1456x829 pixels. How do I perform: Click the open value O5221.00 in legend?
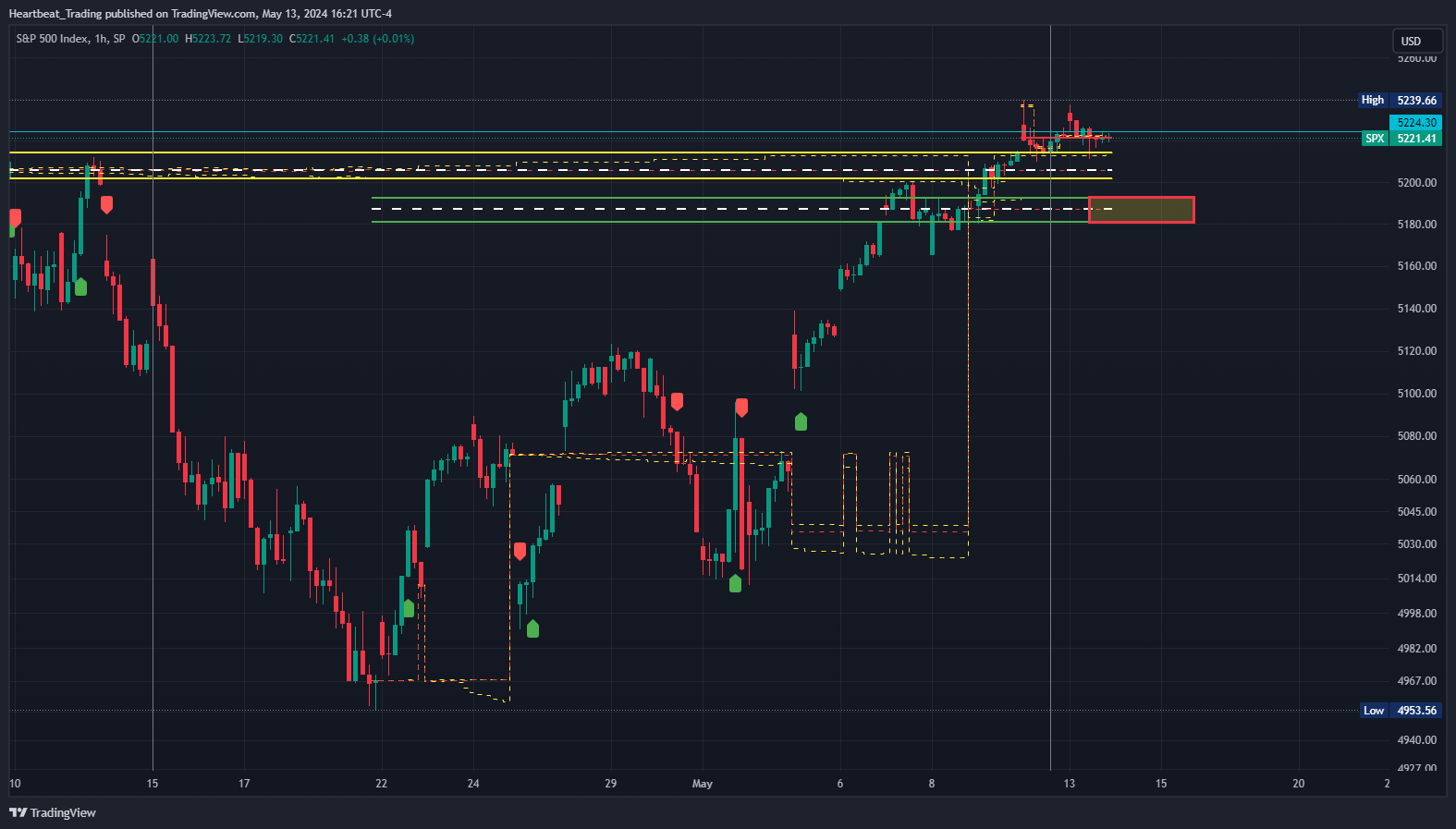[155, 39]
